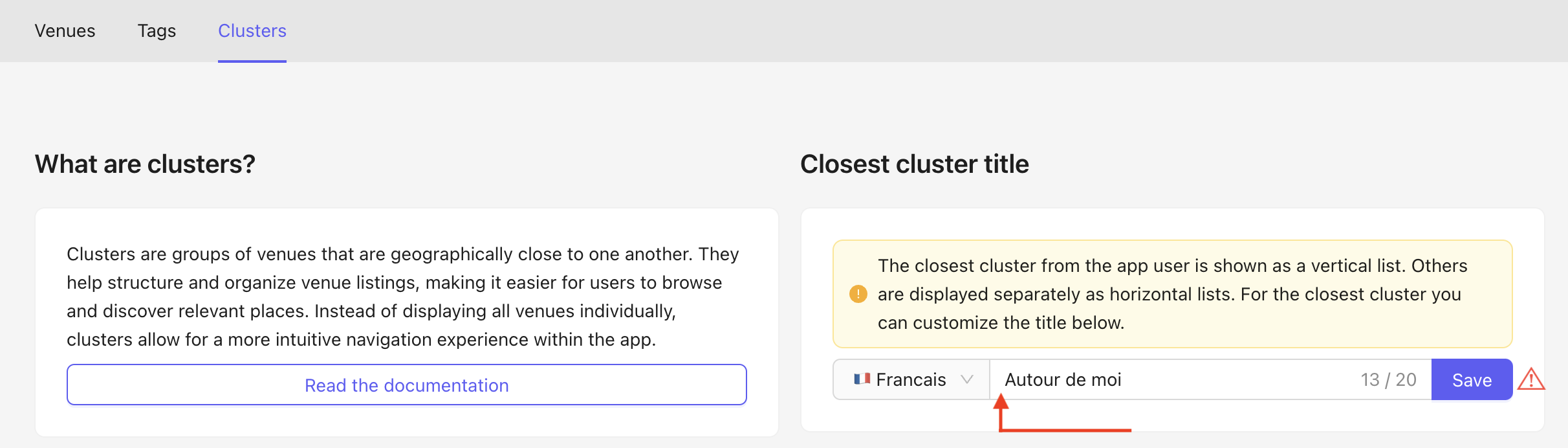Click the blue underline beneath the Clusters tab
This screenshot has width=1568, height=448.
tap(252, 61)
